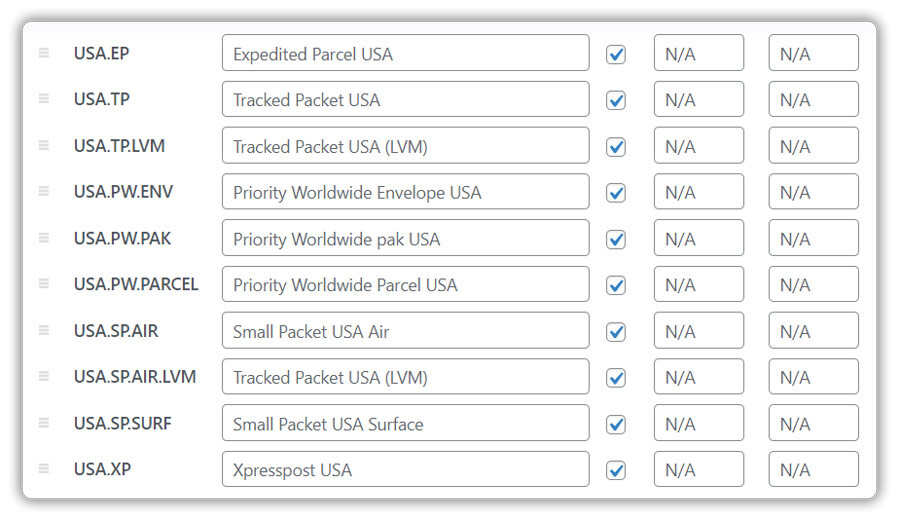
Task: Click the Priority Worldwide Envelope USA text field
Action: click(405, 192)
